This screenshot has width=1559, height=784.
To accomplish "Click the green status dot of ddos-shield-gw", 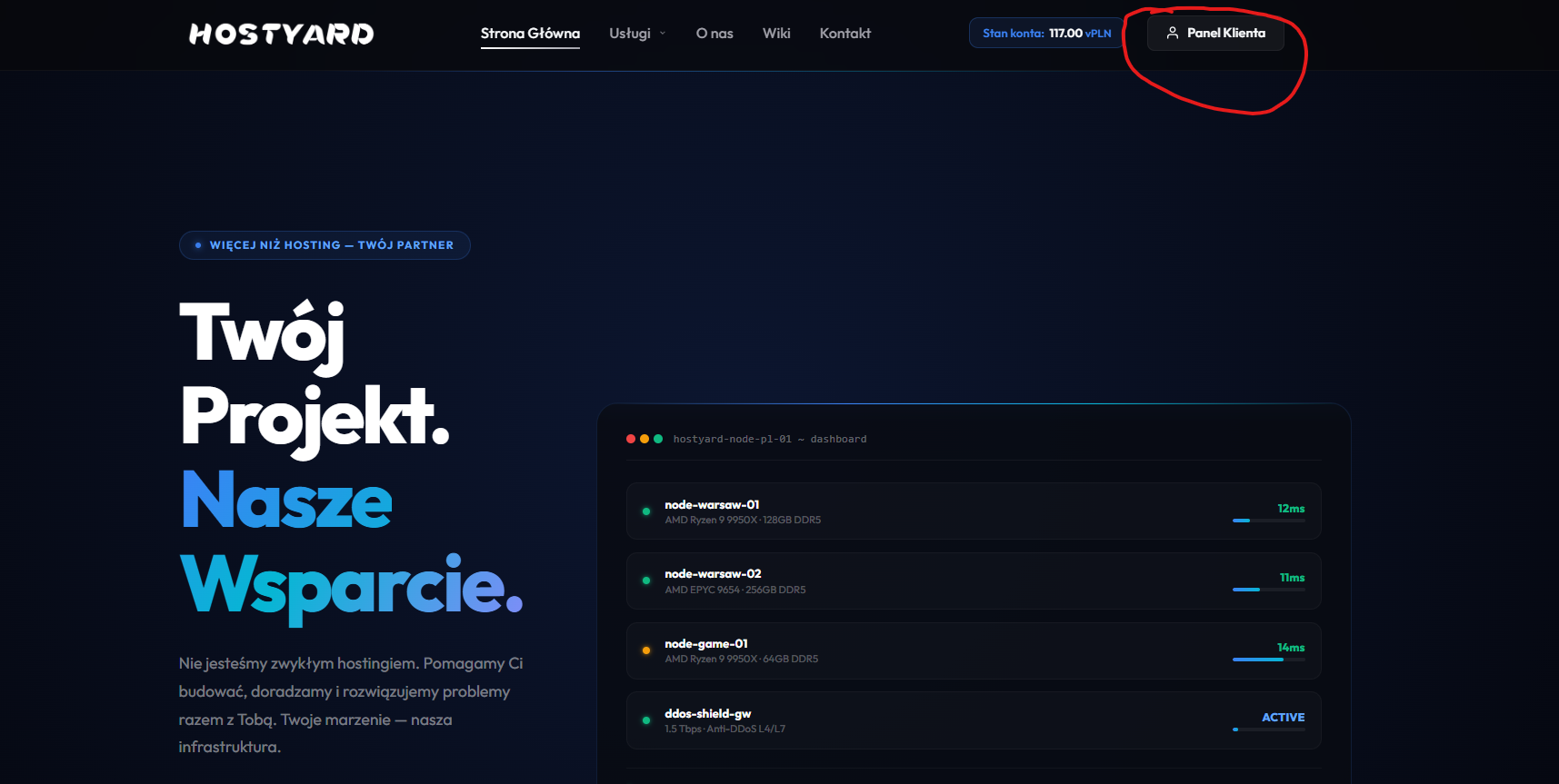I will [x=646, y=720].
